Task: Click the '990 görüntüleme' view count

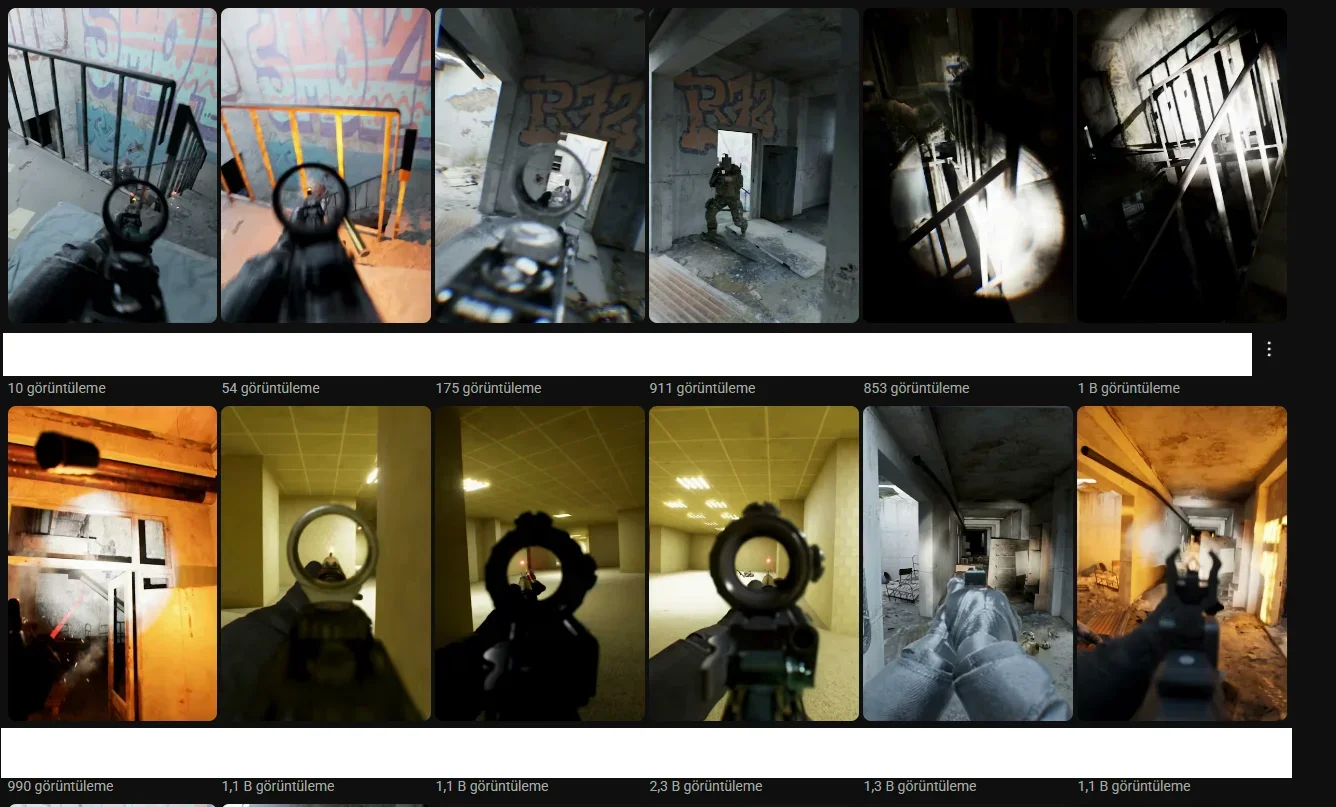Action: coord(61,786)
